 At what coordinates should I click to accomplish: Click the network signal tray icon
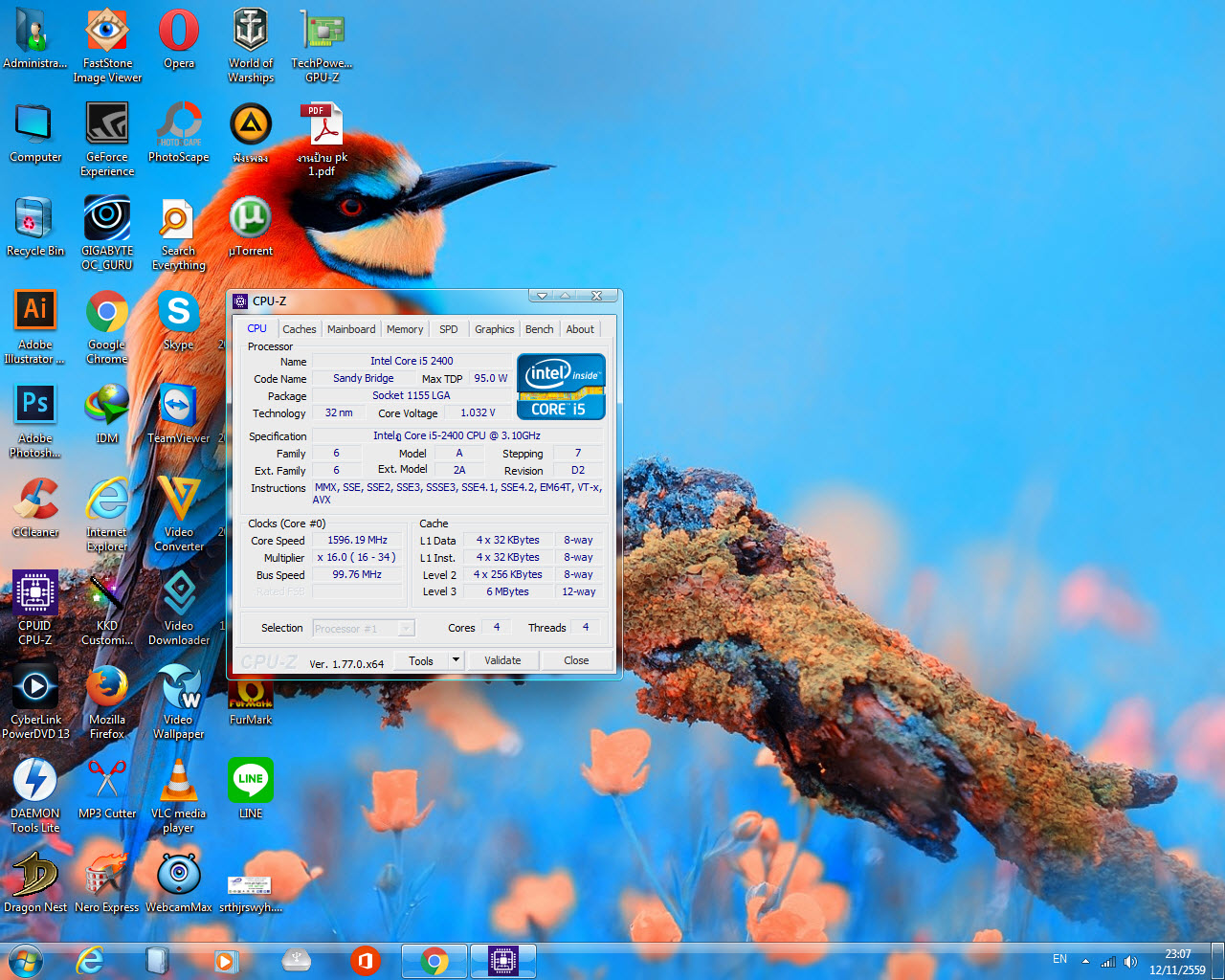(x=1108, y=961)
